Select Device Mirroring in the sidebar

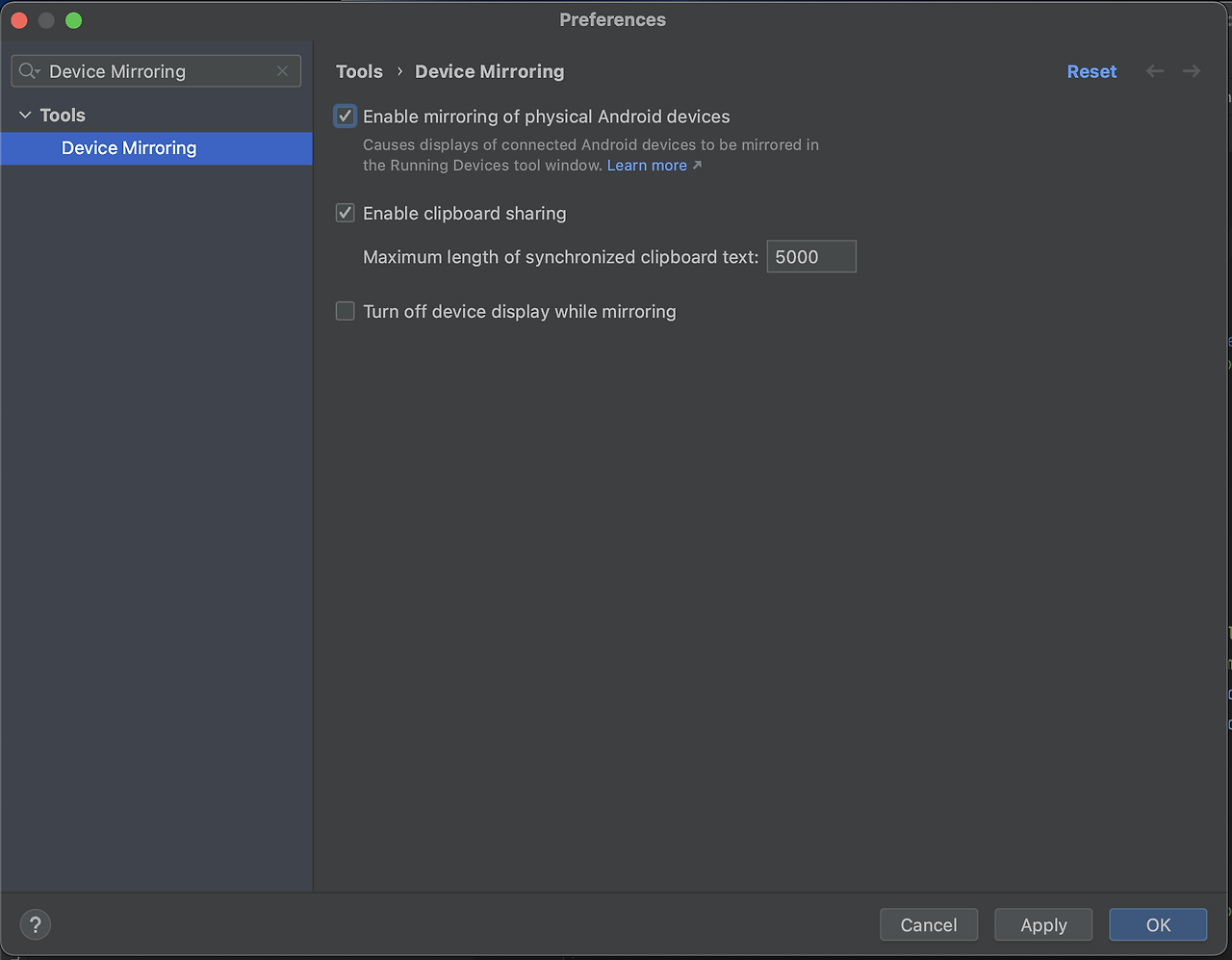coord(129,148)
